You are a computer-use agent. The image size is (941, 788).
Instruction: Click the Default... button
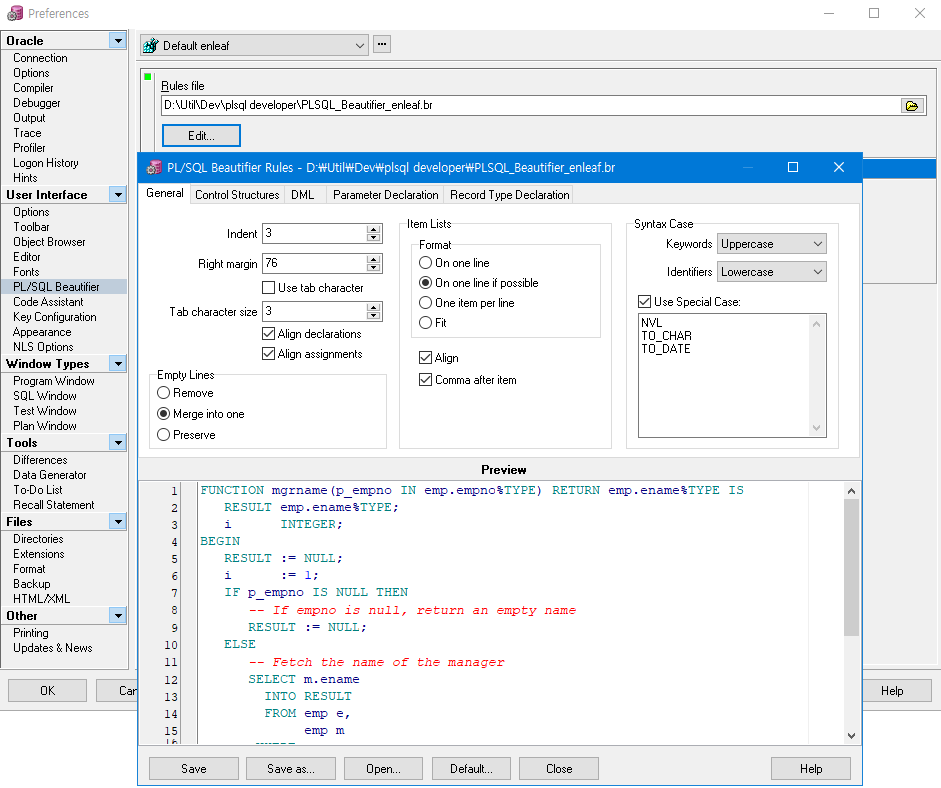point(470,768)
